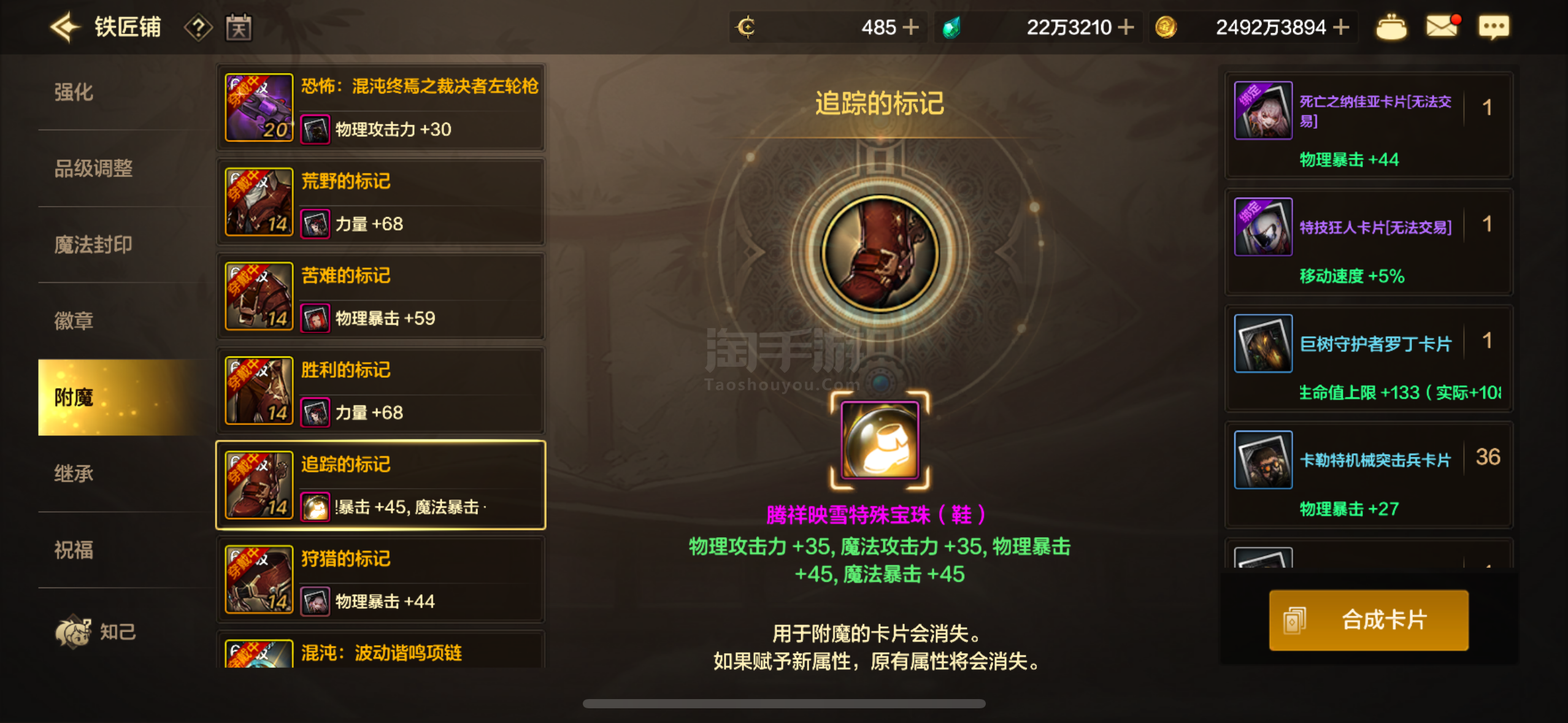Add more gold coins with plus sign

pos(1342,27)
